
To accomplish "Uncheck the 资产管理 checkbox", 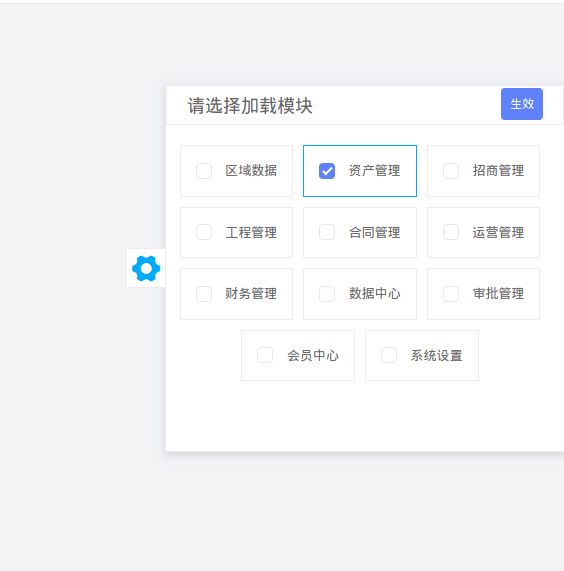I will [327, 171].
